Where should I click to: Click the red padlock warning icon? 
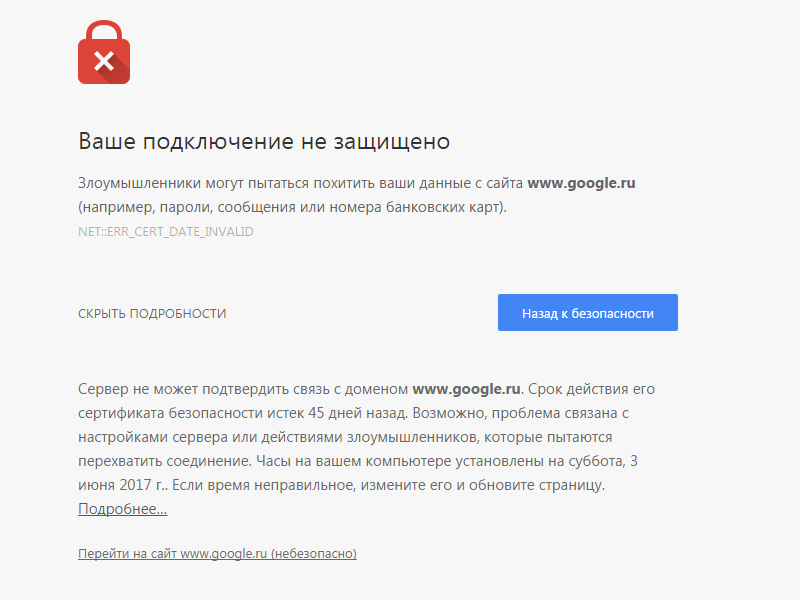(x=104, y=52)
